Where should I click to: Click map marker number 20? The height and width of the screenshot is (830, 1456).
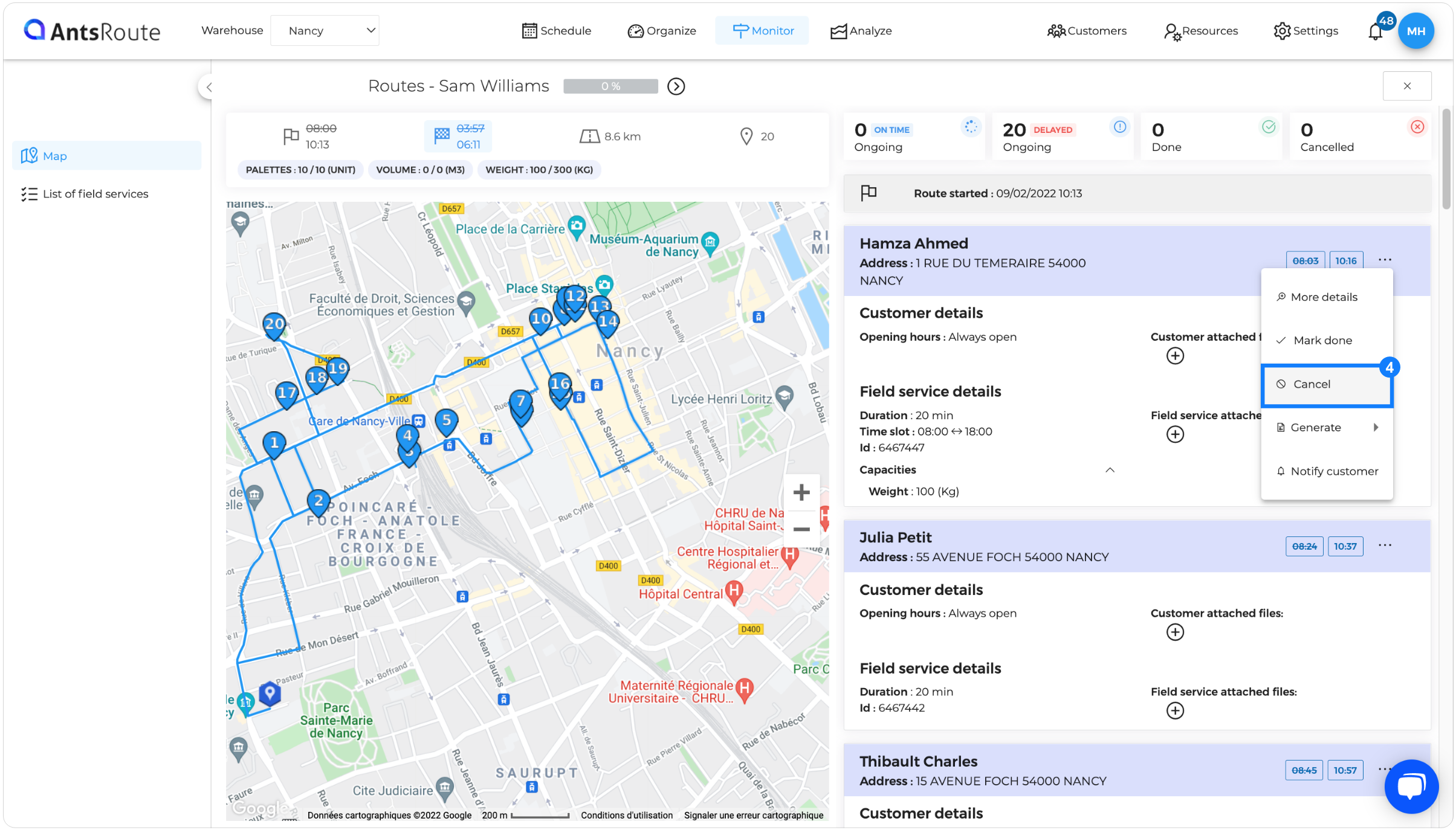274,326
